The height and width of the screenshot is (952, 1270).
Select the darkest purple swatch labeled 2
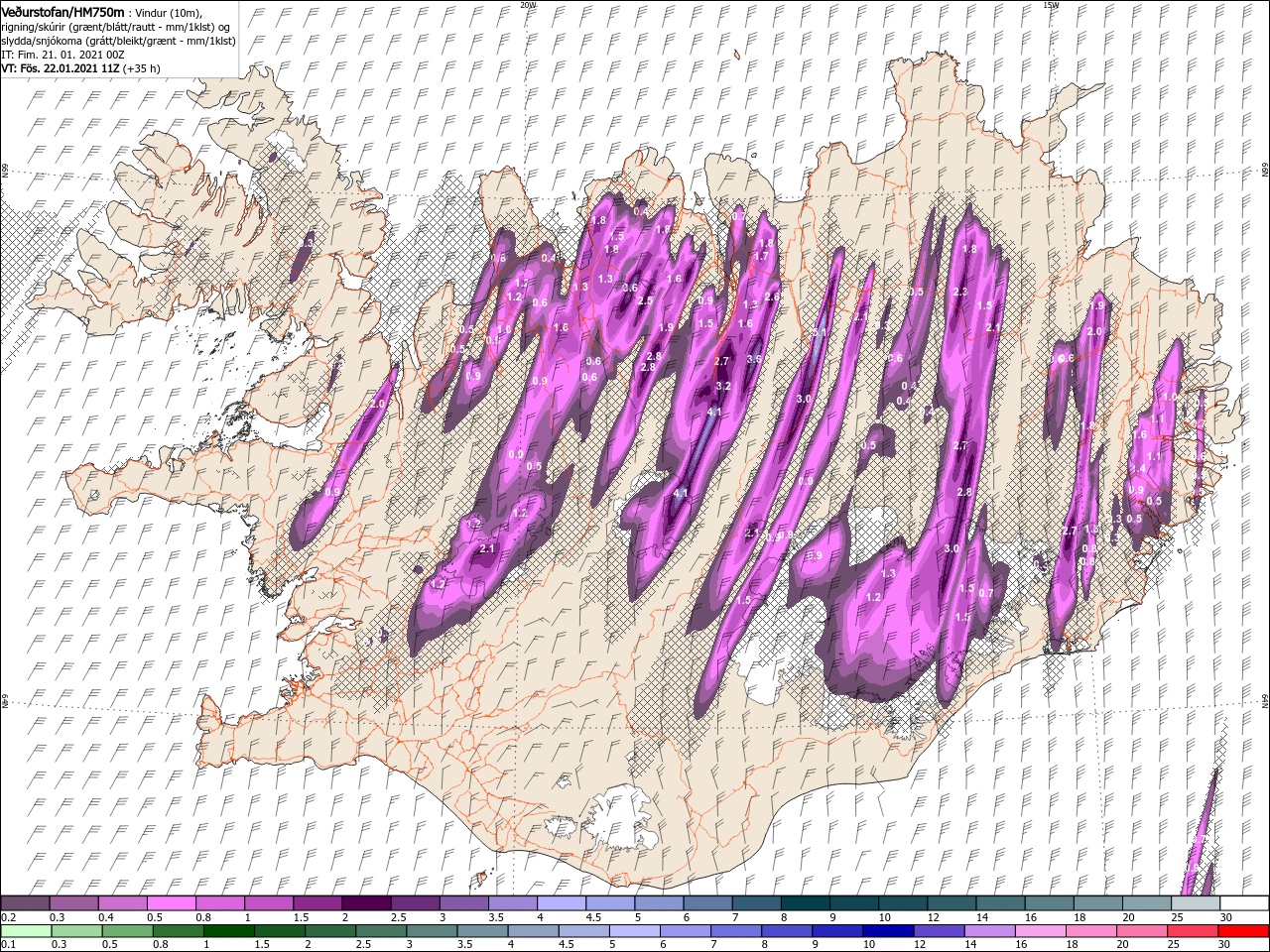pyautogui.click(x=366, y=903)
